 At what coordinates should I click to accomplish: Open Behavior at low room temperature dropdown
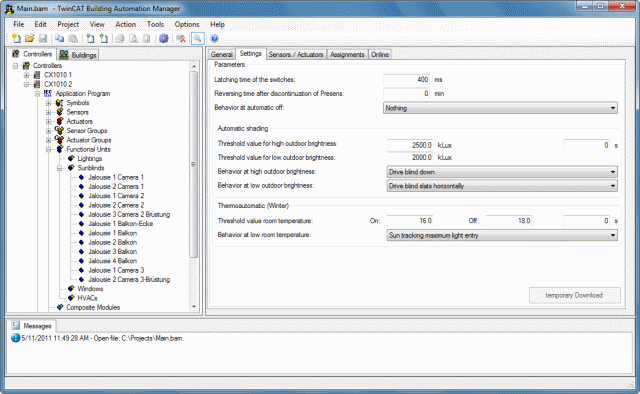pyautogui.click(x=502, y=235)
